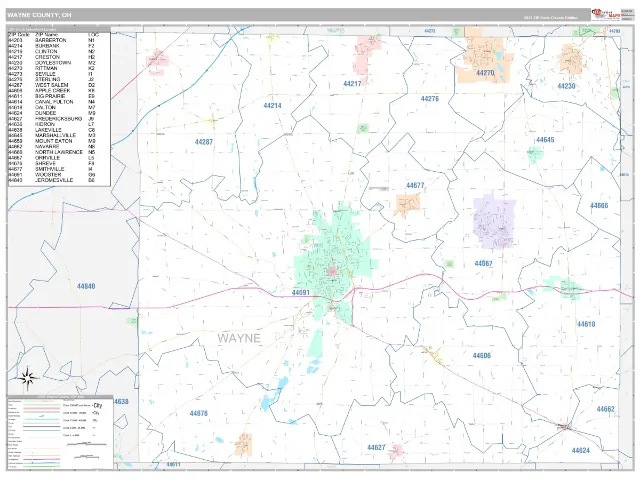Select the BURBANK row in the ZIP index
The image size is (640, 480).
pos(52,46)
